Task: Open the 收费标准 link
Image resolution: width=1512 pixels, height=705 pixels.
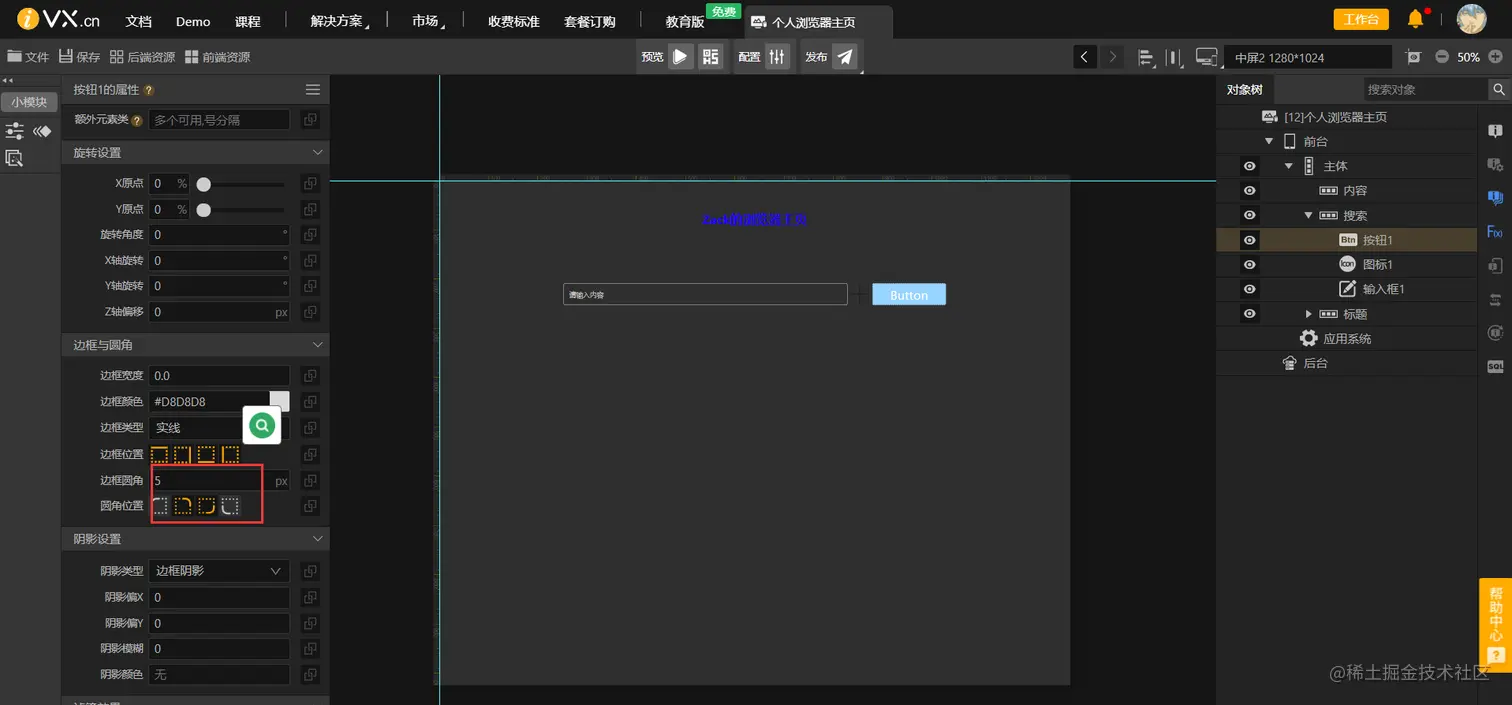Action: click(x=513, y=21)
